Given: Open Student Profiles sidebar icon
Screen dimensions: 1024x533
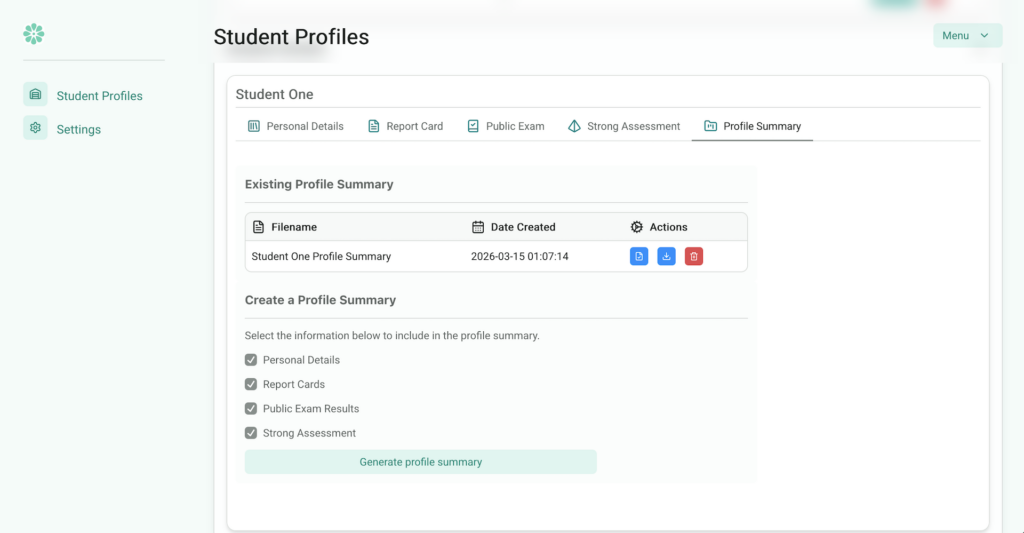Looking at the screenshot, I should tap(35, 95).
